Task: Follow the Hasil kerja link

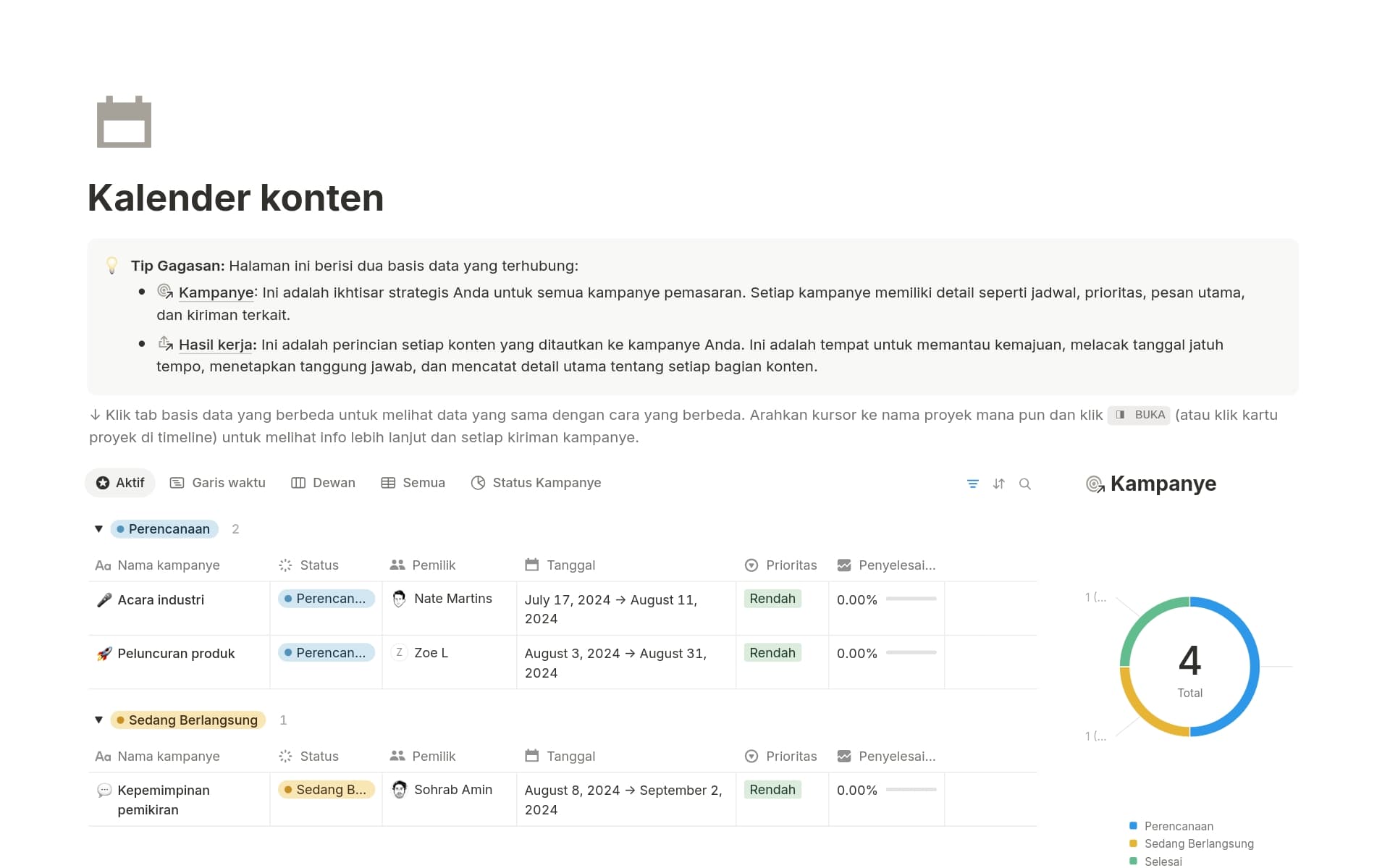Action: [x=216, y=345]
